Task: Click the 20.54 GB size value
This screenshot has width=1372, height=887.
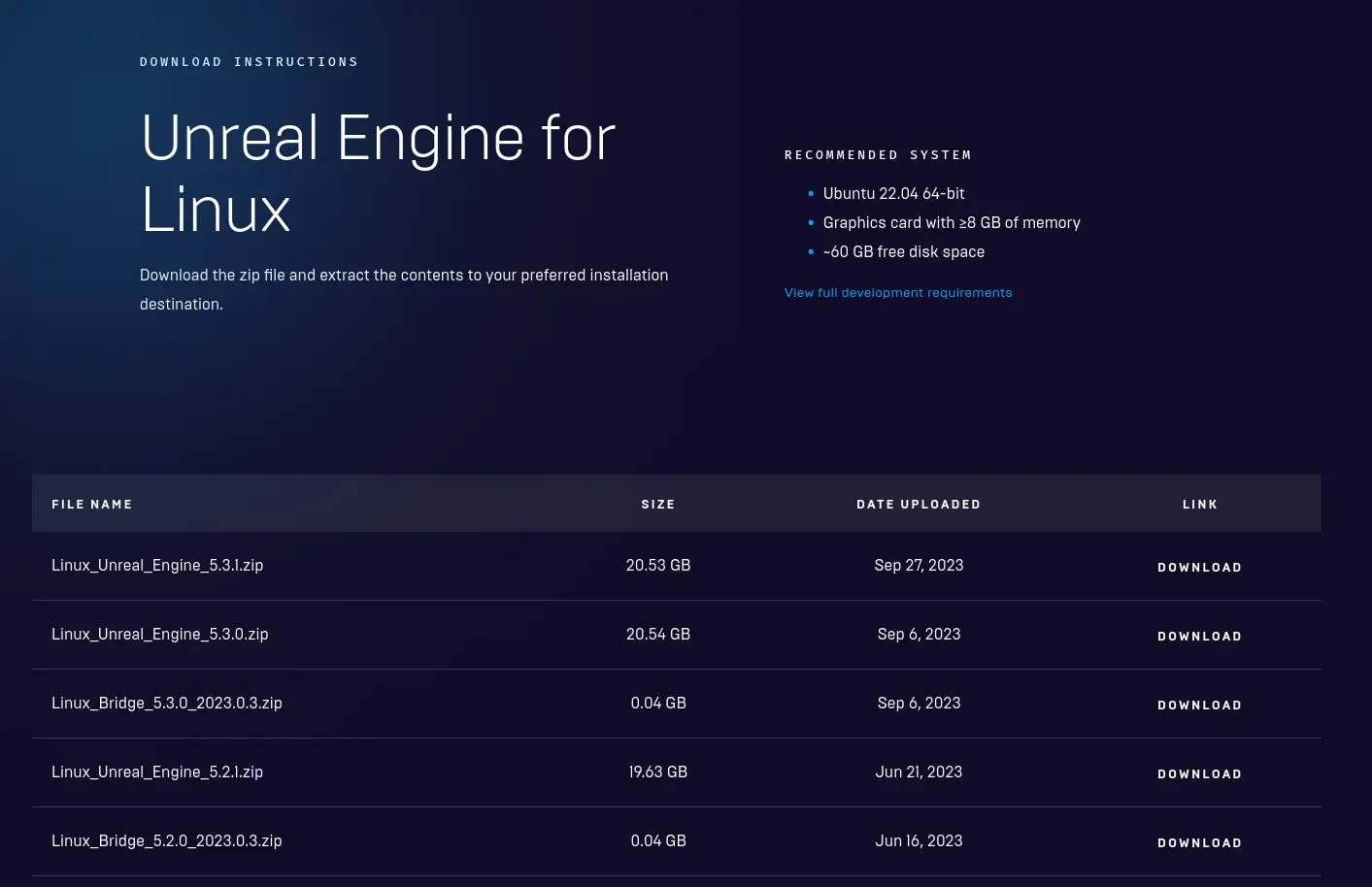Action: [x=658, y=634]
